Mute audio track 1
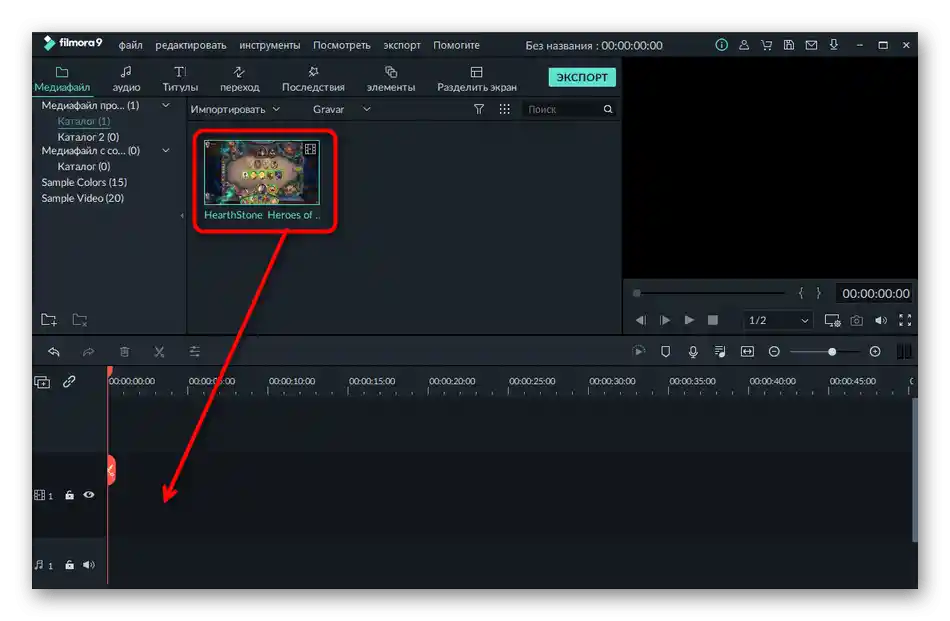950x621 pixels. click(x=89, y=565)
